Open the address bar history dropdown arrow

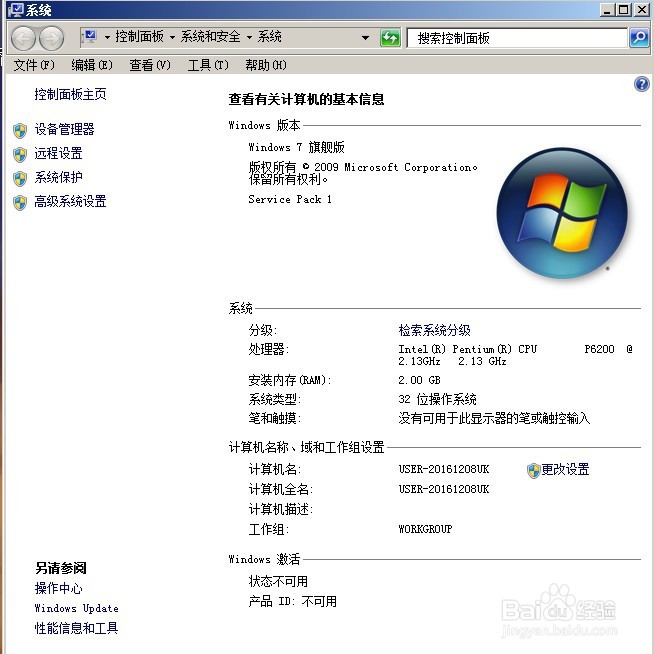365,38
